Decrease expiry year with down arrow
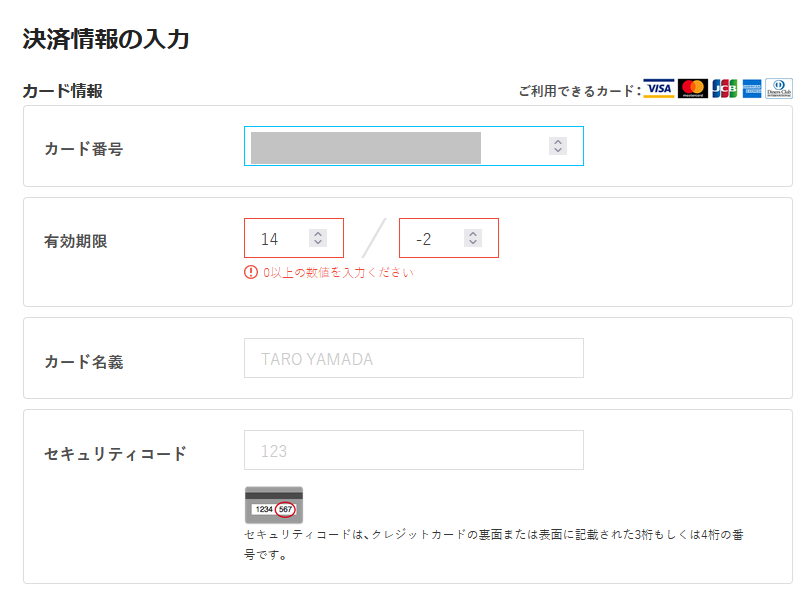Screen dimensions: 804x592 point(473,242)
